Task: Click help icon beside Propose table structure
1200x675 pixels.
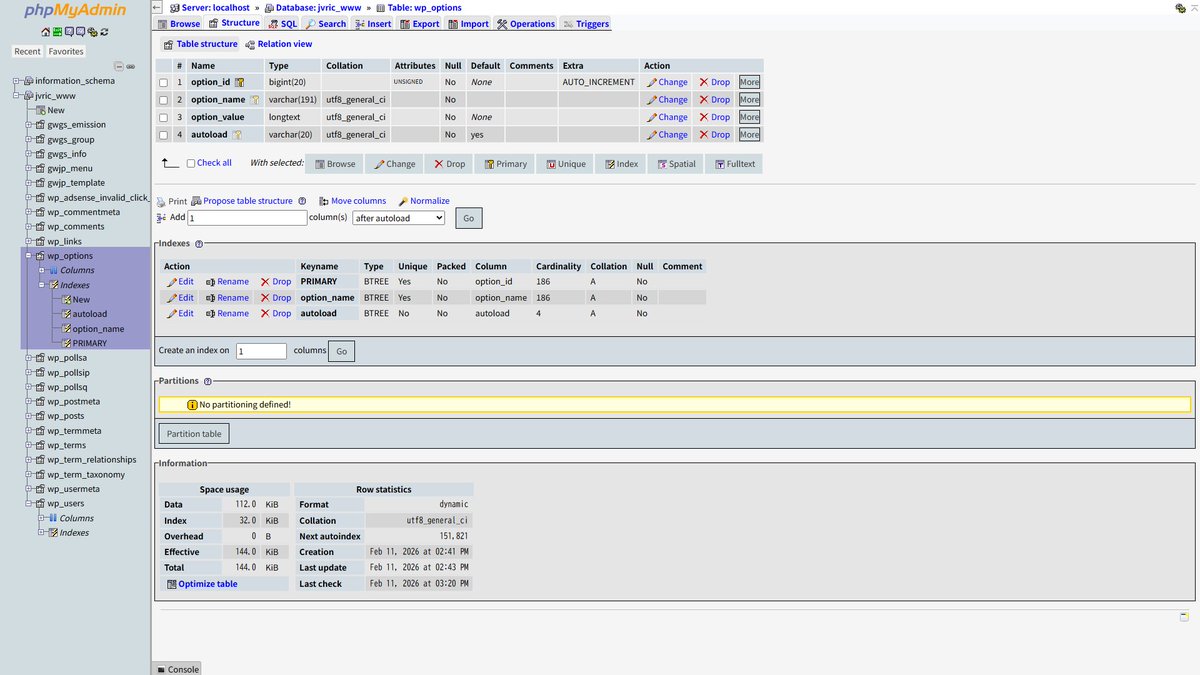Action: click(x=302, y=201)
